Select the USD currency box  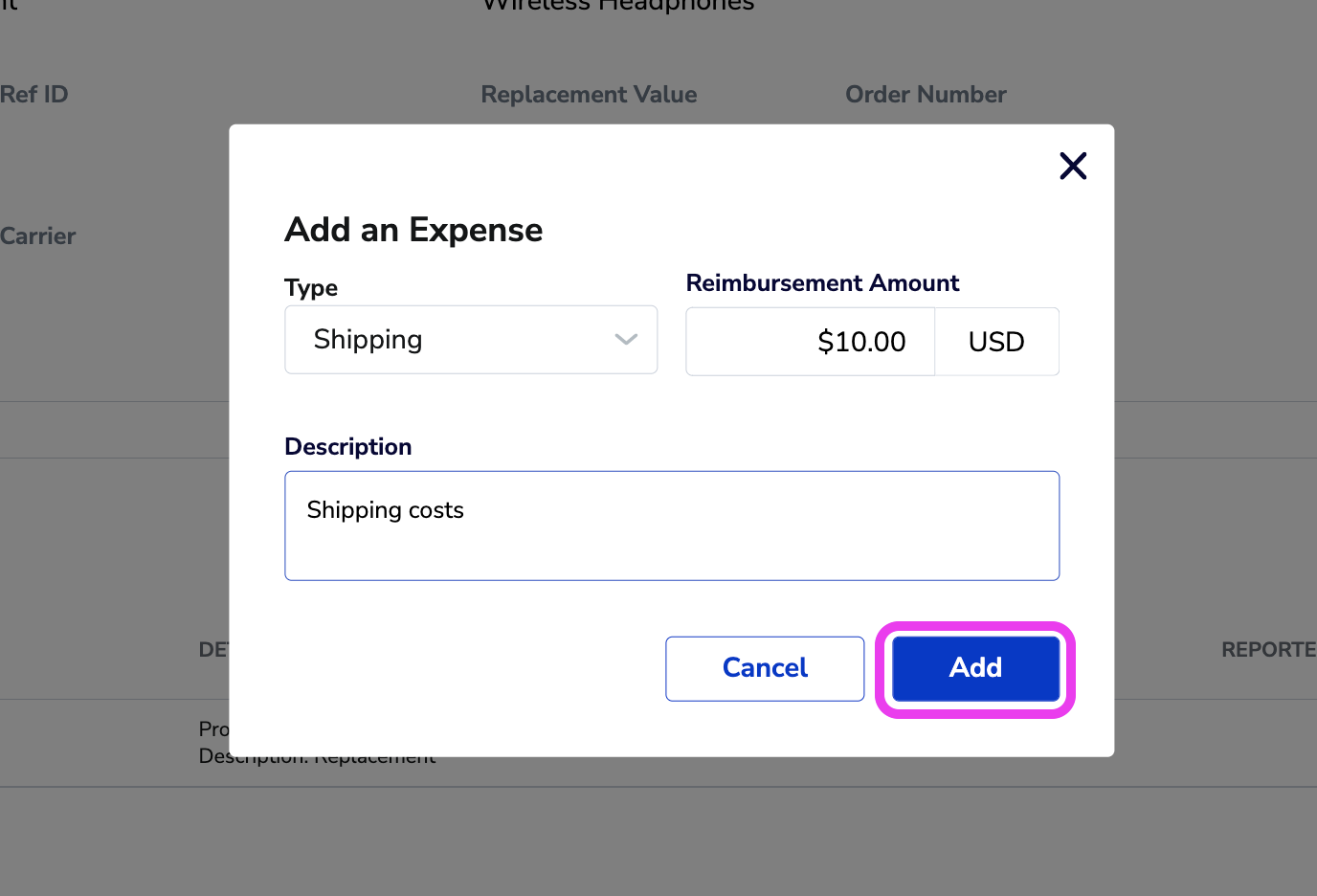tap(996, 342)
